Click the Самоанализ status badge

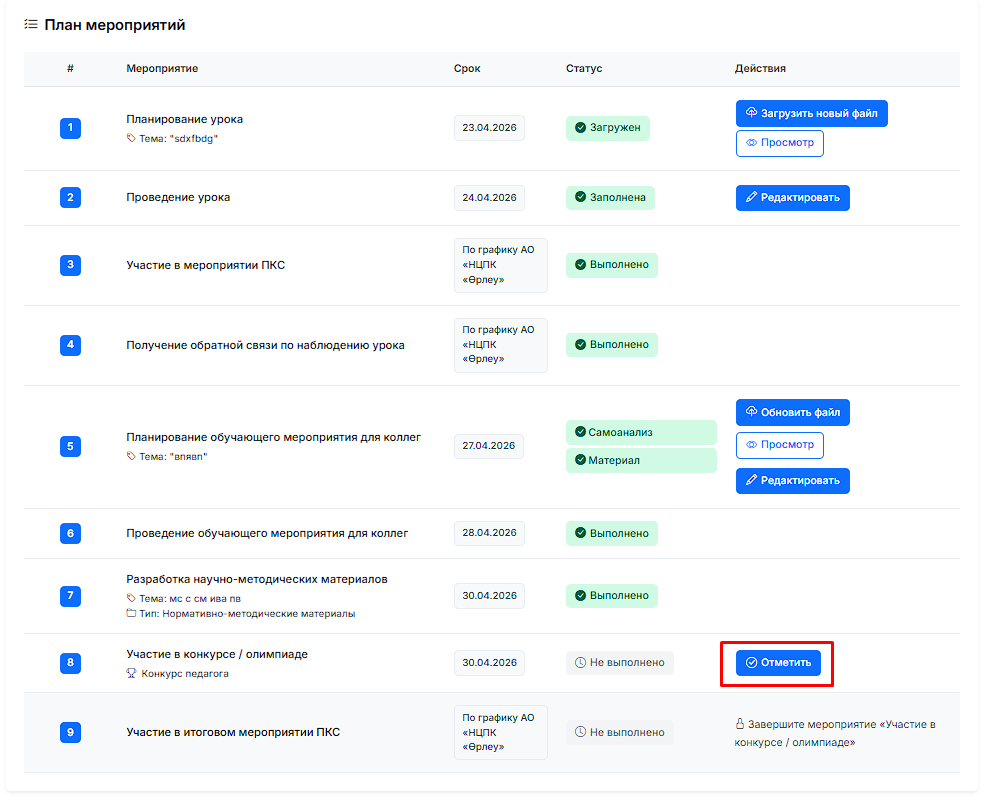[641, 432]
